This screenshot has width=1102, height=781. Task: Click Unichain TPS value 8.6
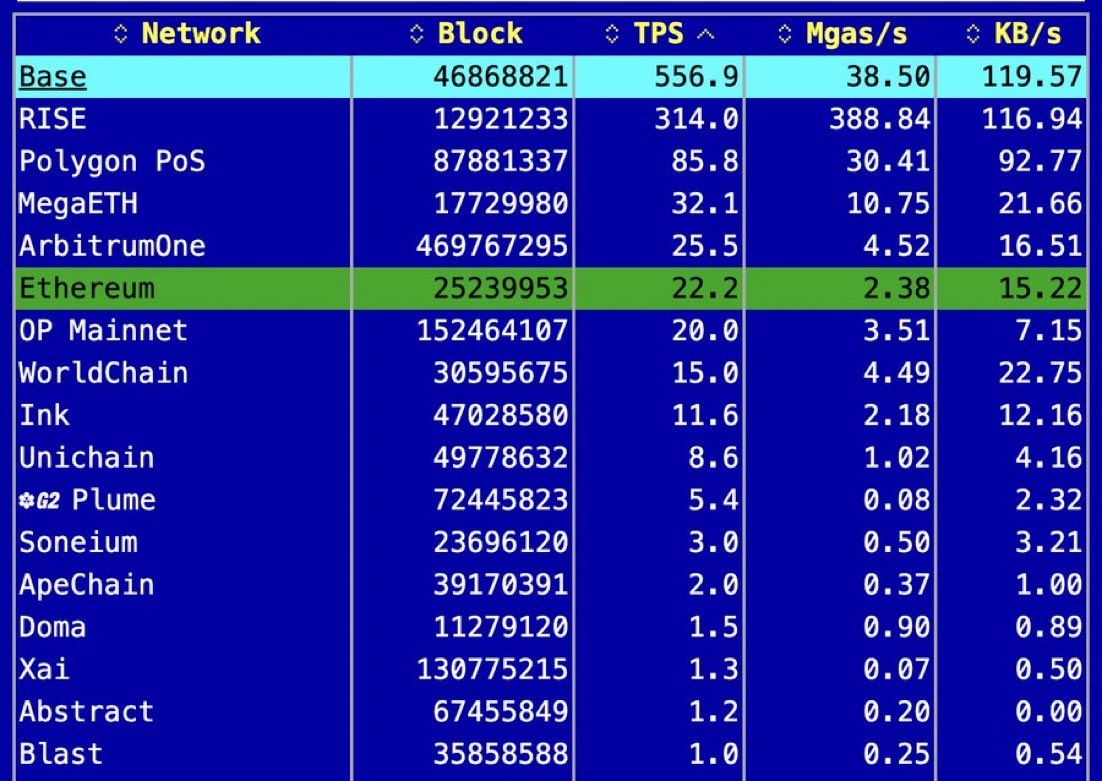point(713,458)
